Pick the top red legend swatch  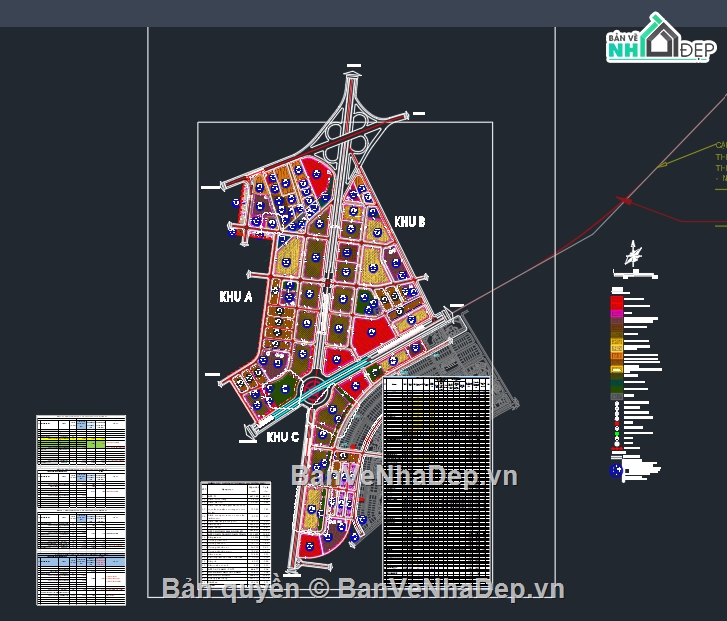click(x=617, y=300)
